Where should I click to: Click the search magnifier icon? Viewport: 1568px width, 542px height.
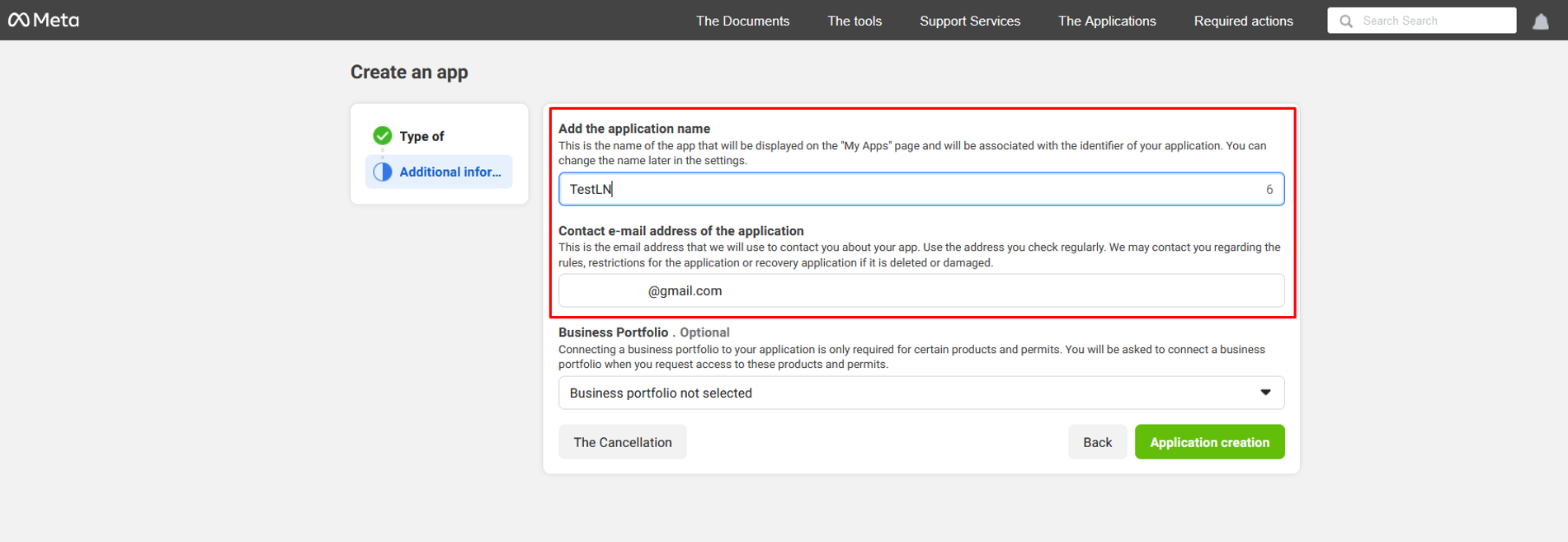click(1345, 21)
